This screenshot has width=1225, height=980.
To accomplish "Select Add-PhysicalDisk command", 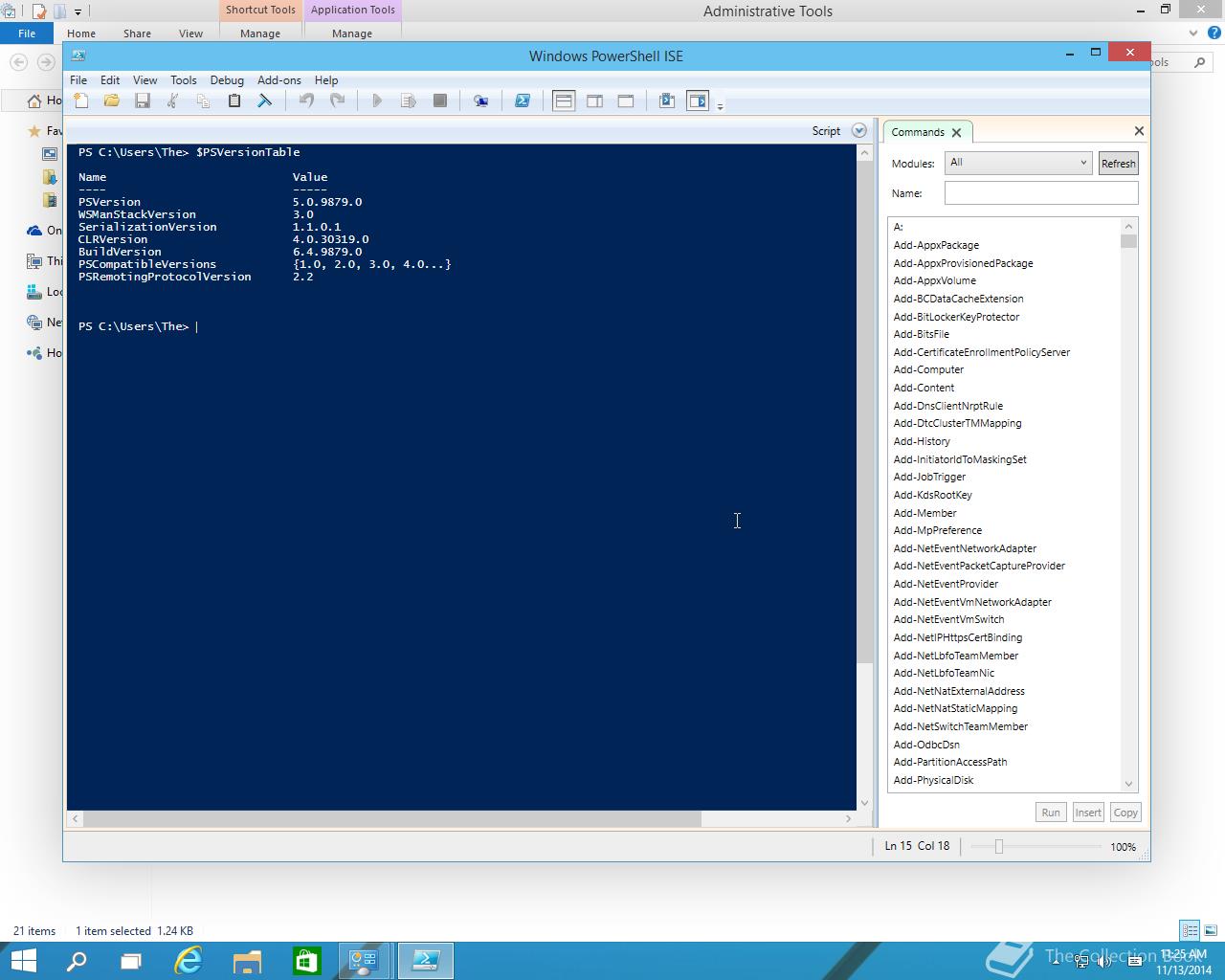I will click(x=933, y=780).
